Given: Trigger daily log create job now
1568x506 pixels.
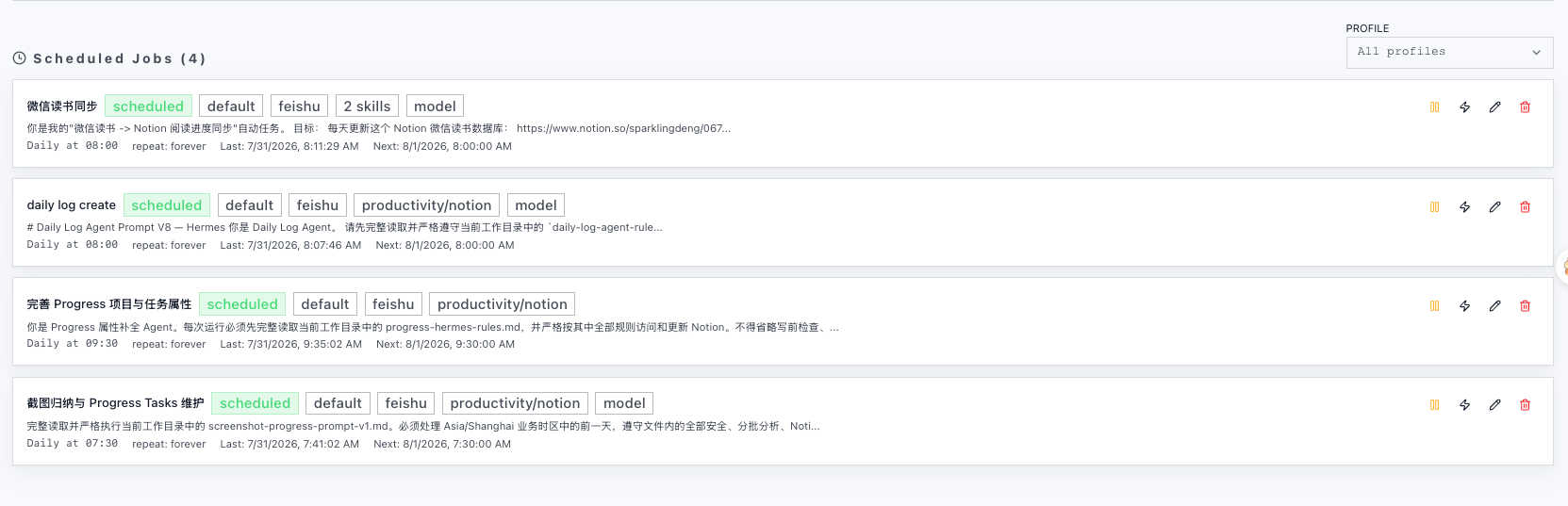Looking at the screenshot, I should (x=1464, y=206).
